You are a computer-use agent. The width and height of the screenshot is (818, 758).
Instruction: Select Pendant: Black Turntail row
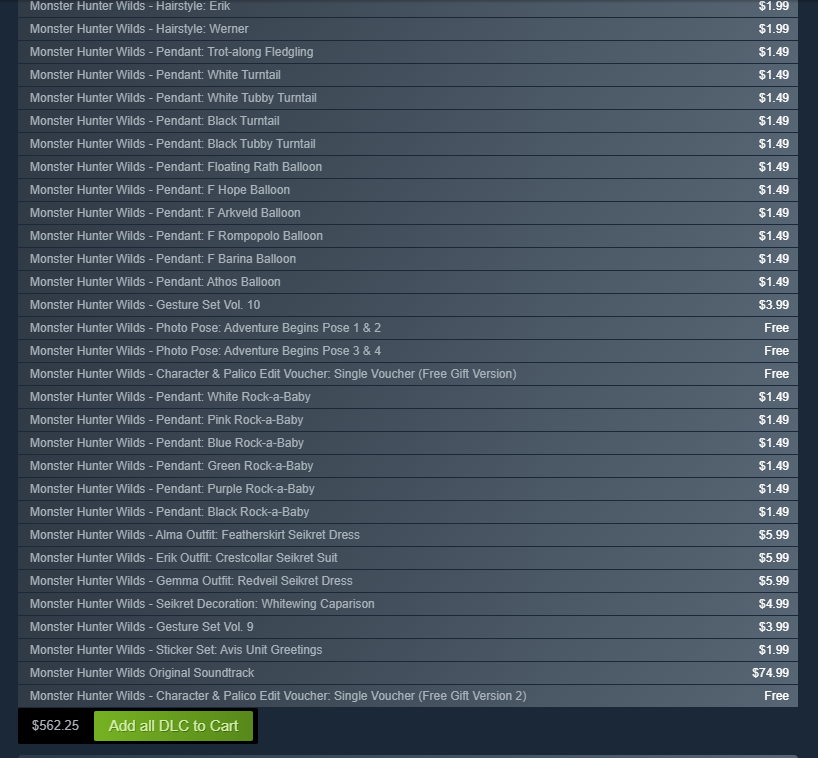[408, 121]
